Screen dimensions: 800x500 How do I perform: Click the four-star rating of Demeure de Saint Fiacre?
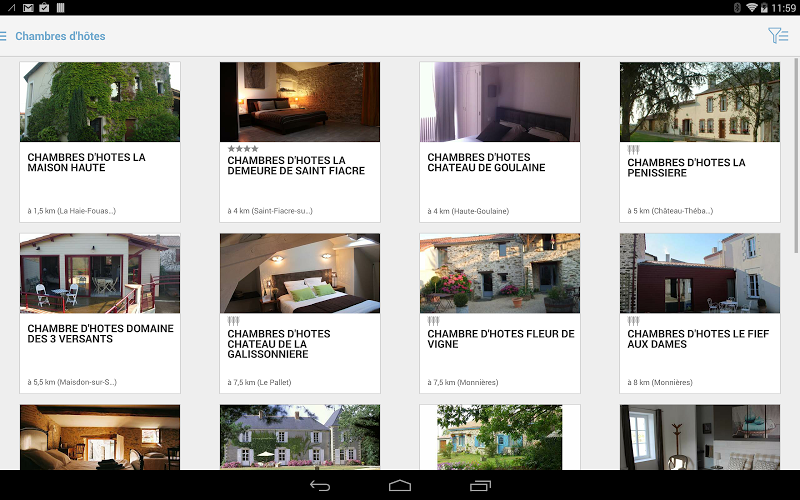[243, 148]
